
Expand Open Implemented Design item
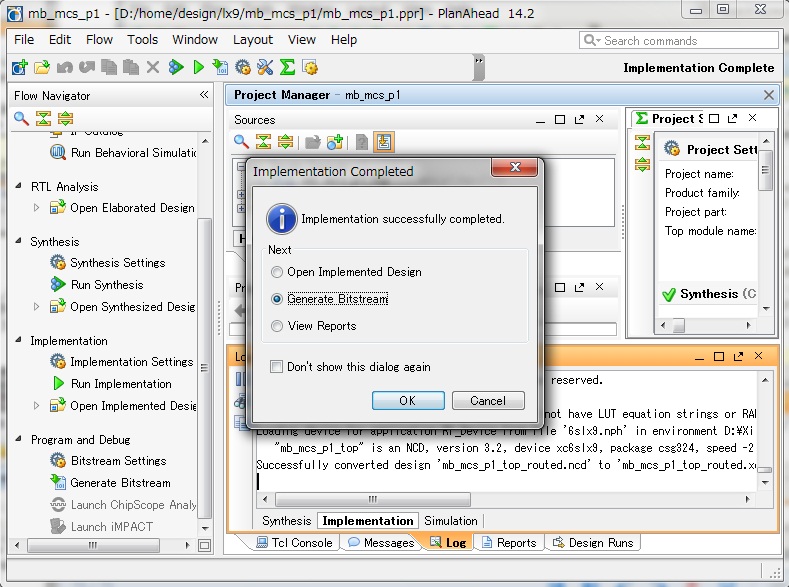pyautogui.click(x=36, y=405)
